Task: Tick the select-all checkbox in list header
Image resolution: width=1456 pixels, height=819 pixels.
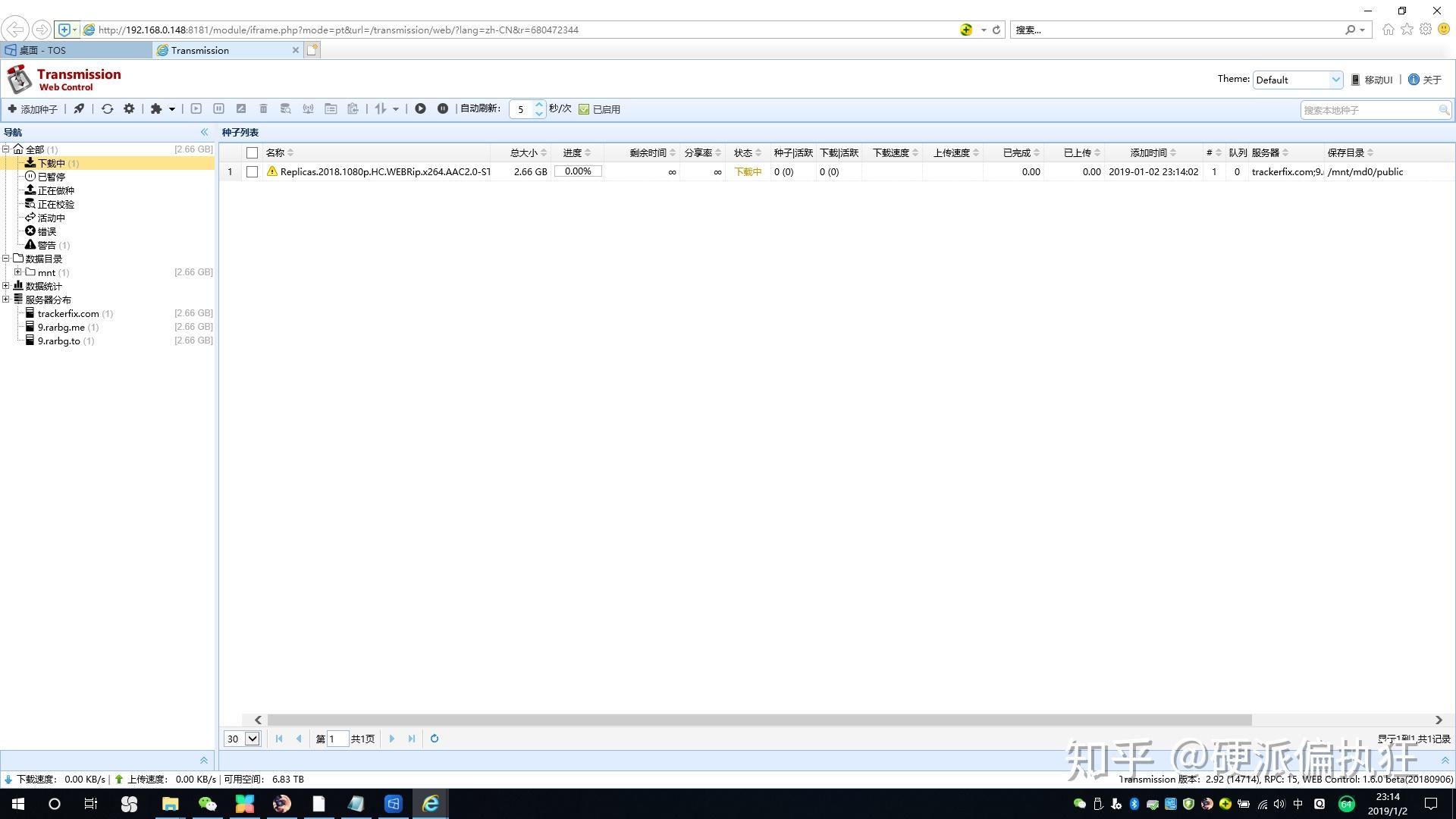Action: [252, 153]
